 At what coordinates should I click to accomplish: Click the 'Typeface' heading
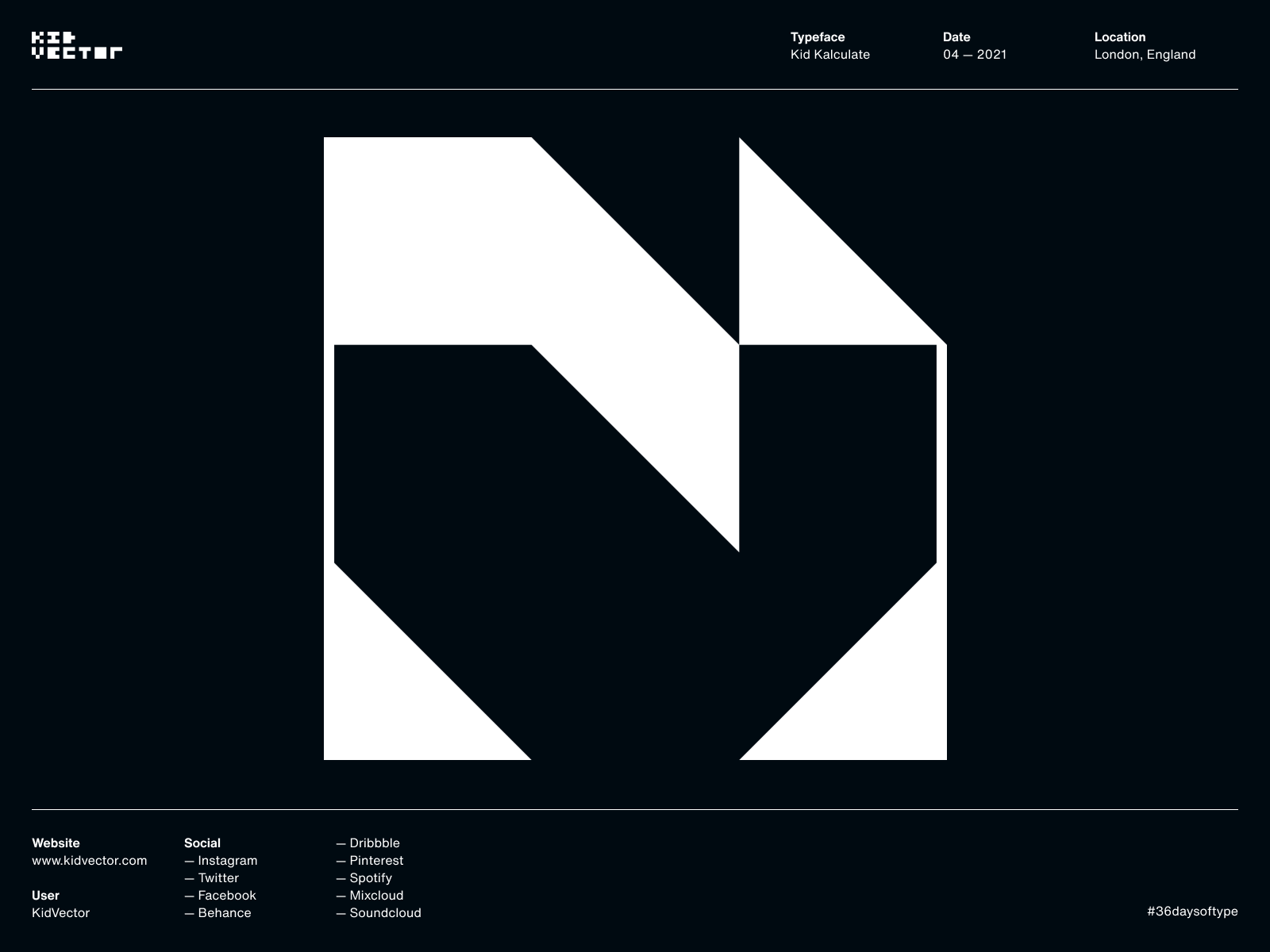pyautogui.click(x=818, y=37)
